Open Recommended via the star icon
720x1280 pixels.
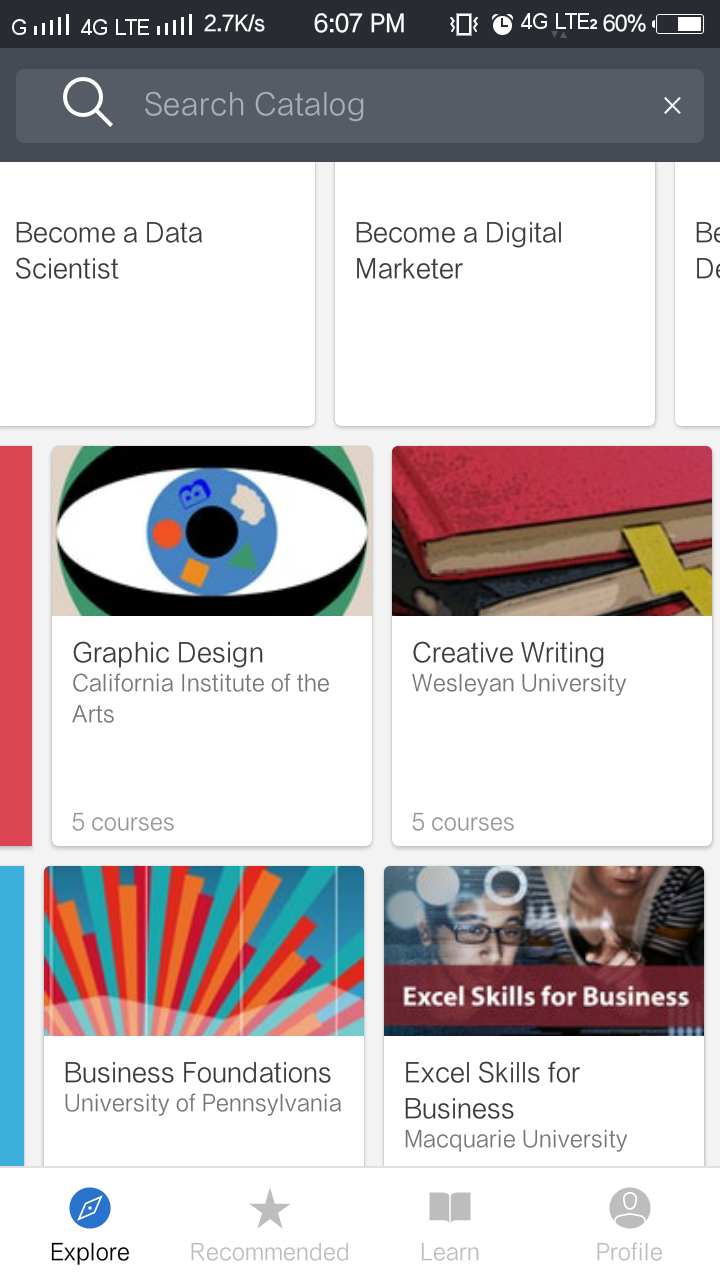(269, 1210)
